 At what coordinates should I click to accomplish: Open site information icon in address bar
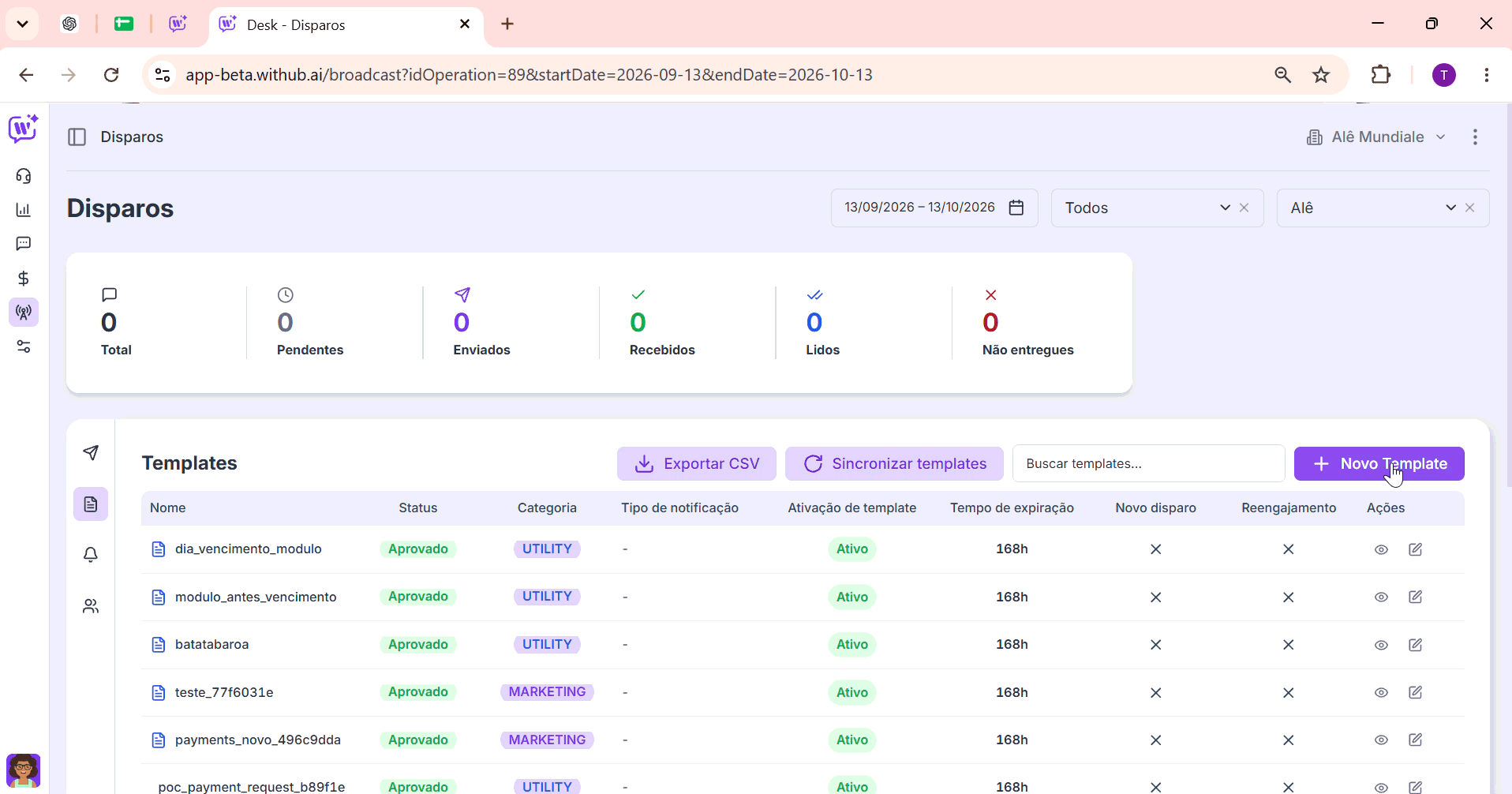163,75
